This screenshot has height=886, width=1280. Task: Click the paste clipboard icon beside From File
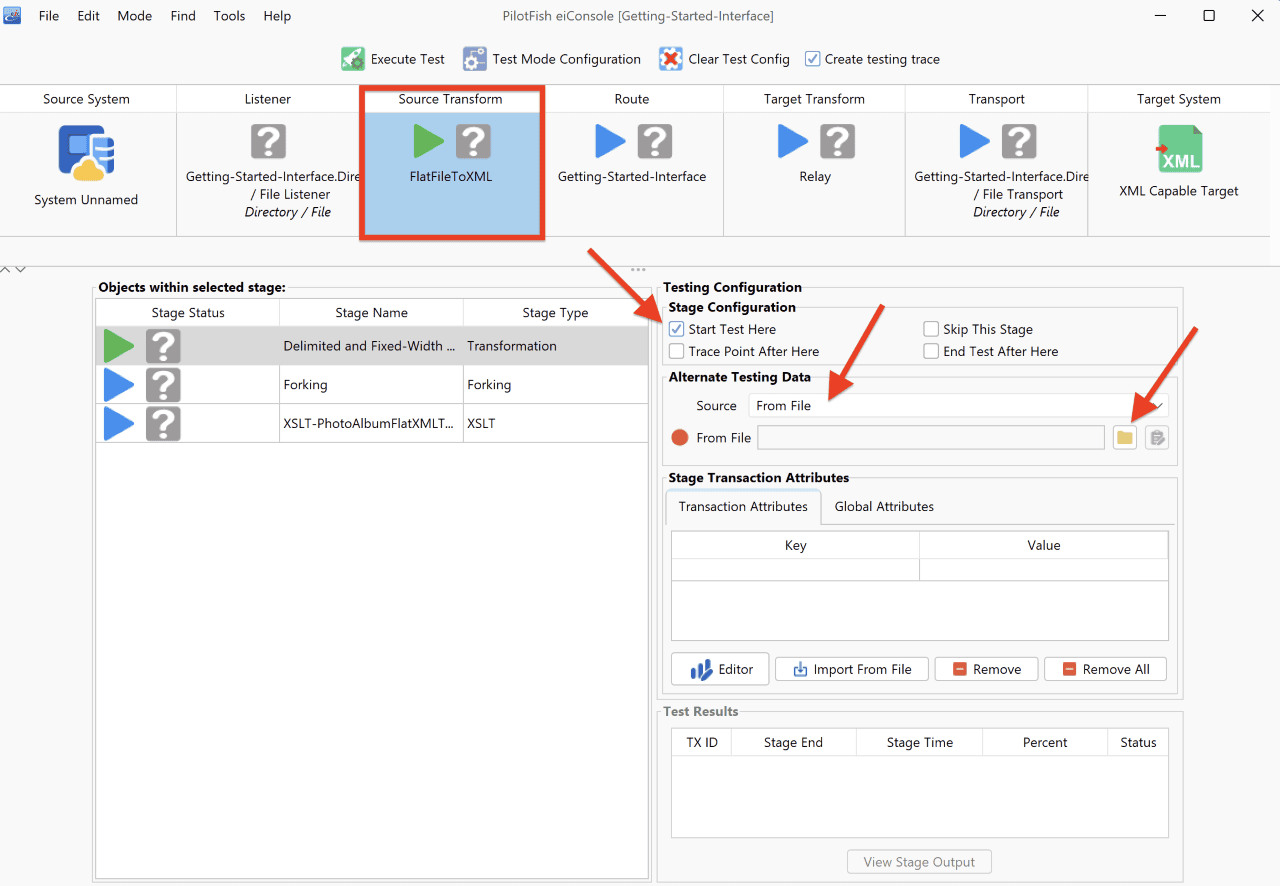tap(1157, 437)
